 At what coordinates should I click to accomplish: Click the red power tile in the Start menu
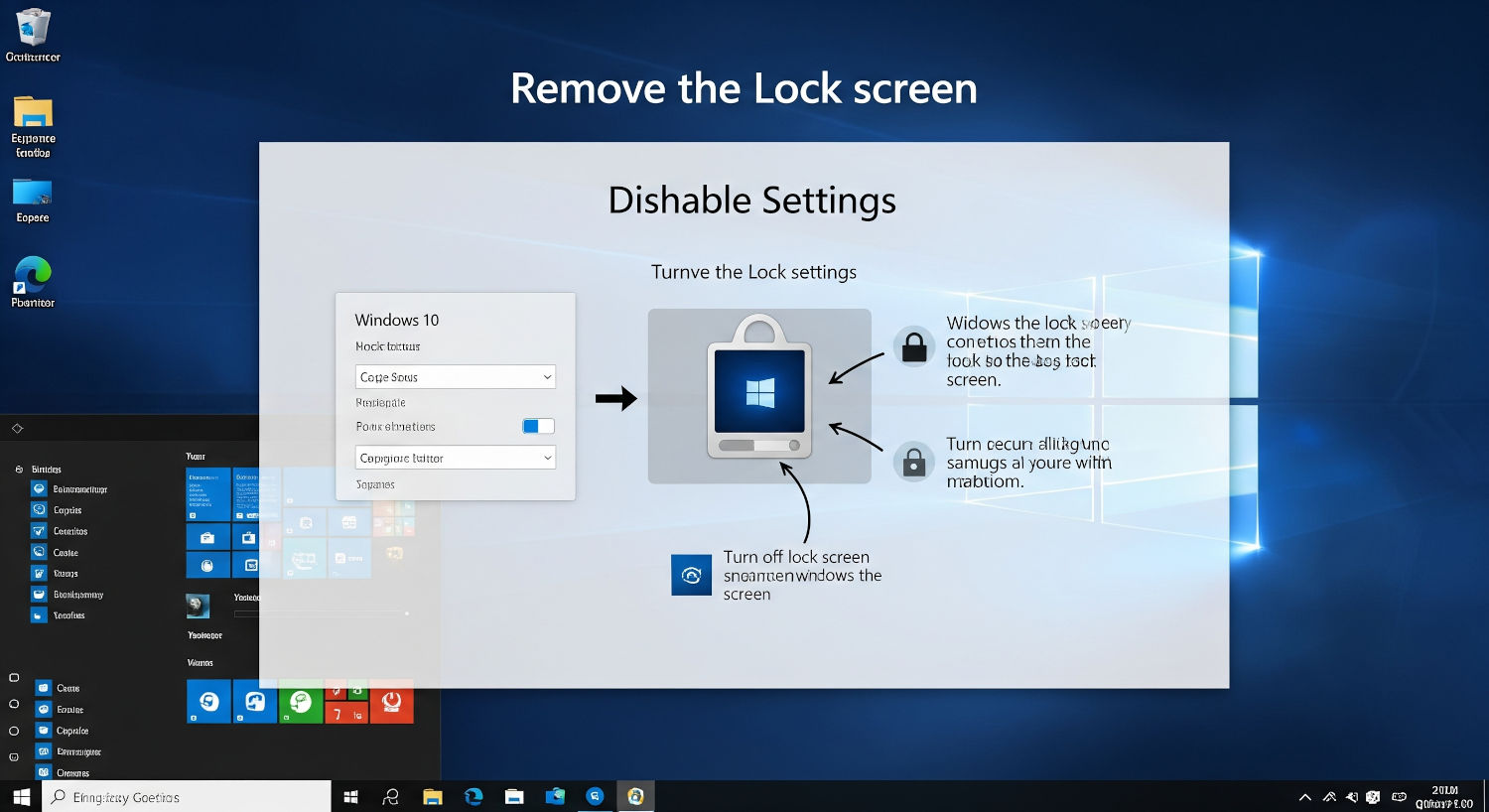[392, 703]
